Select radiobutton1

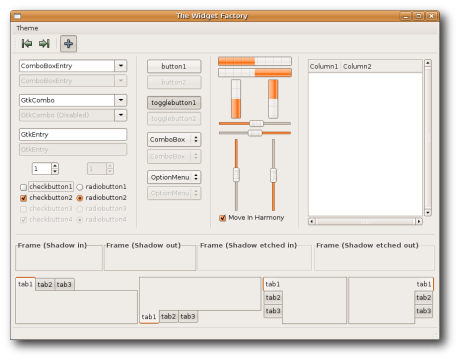[80, 187]
